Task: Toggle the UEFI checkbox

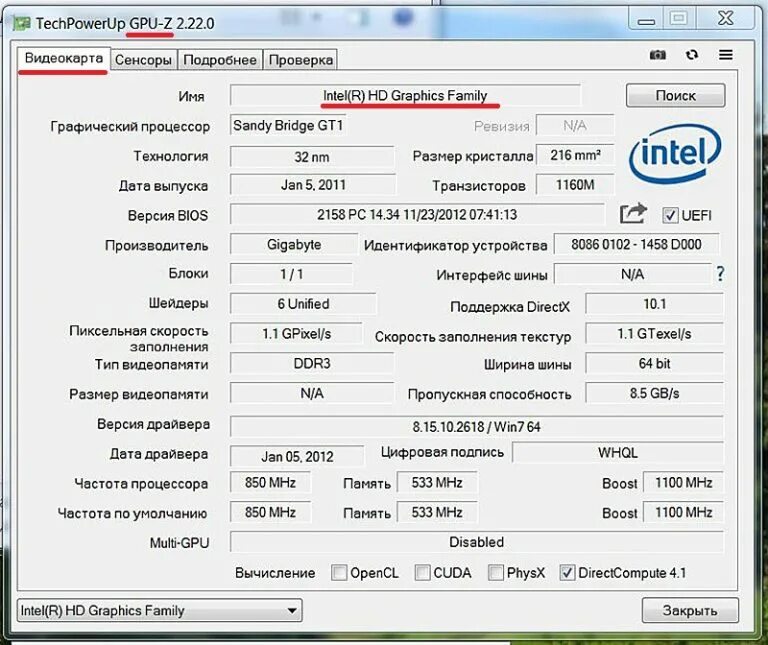Action: [670, 215]
